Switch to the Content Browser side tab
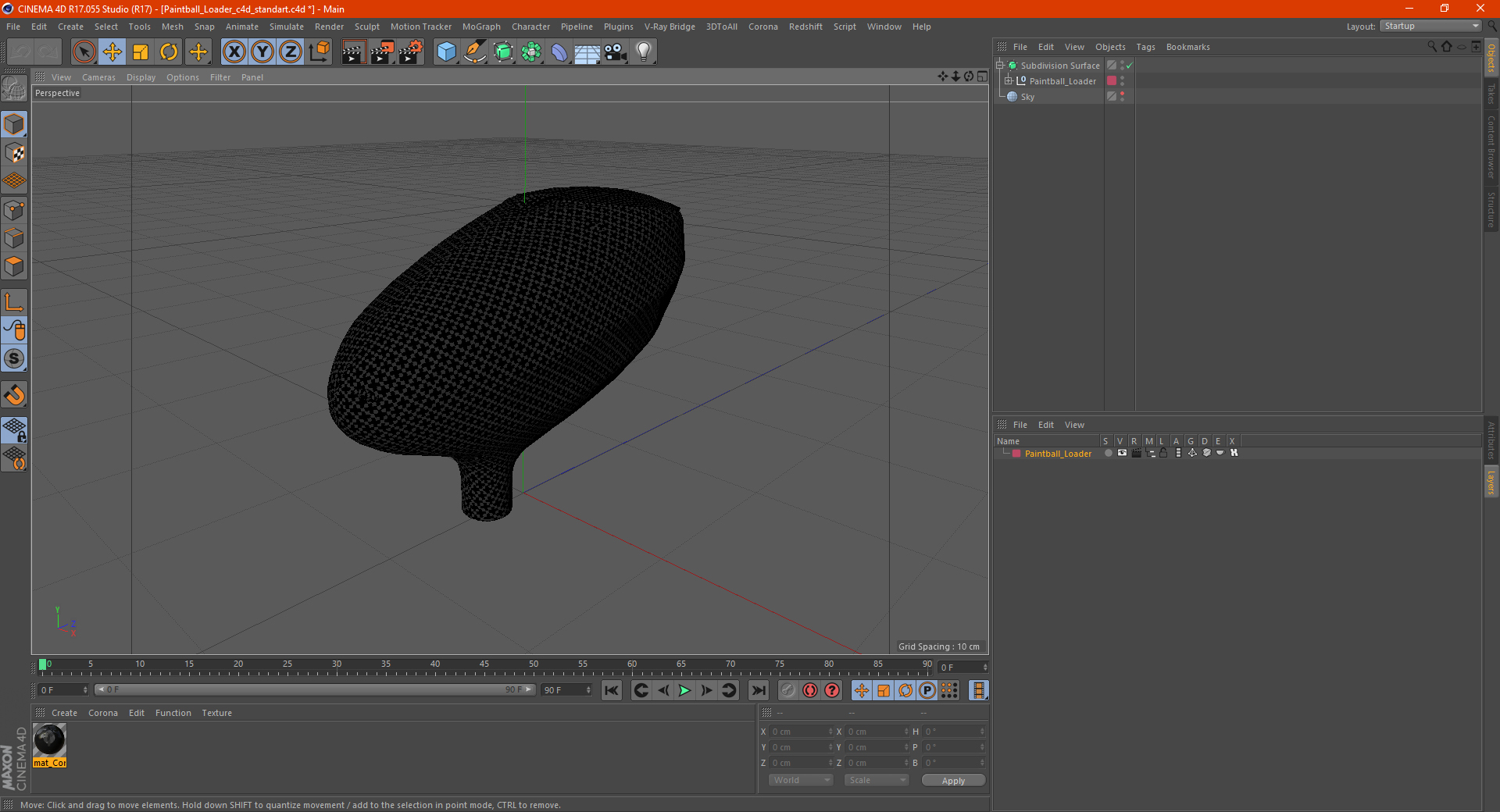Screen dimensions: 1500x812 (x=1491, y=147)
